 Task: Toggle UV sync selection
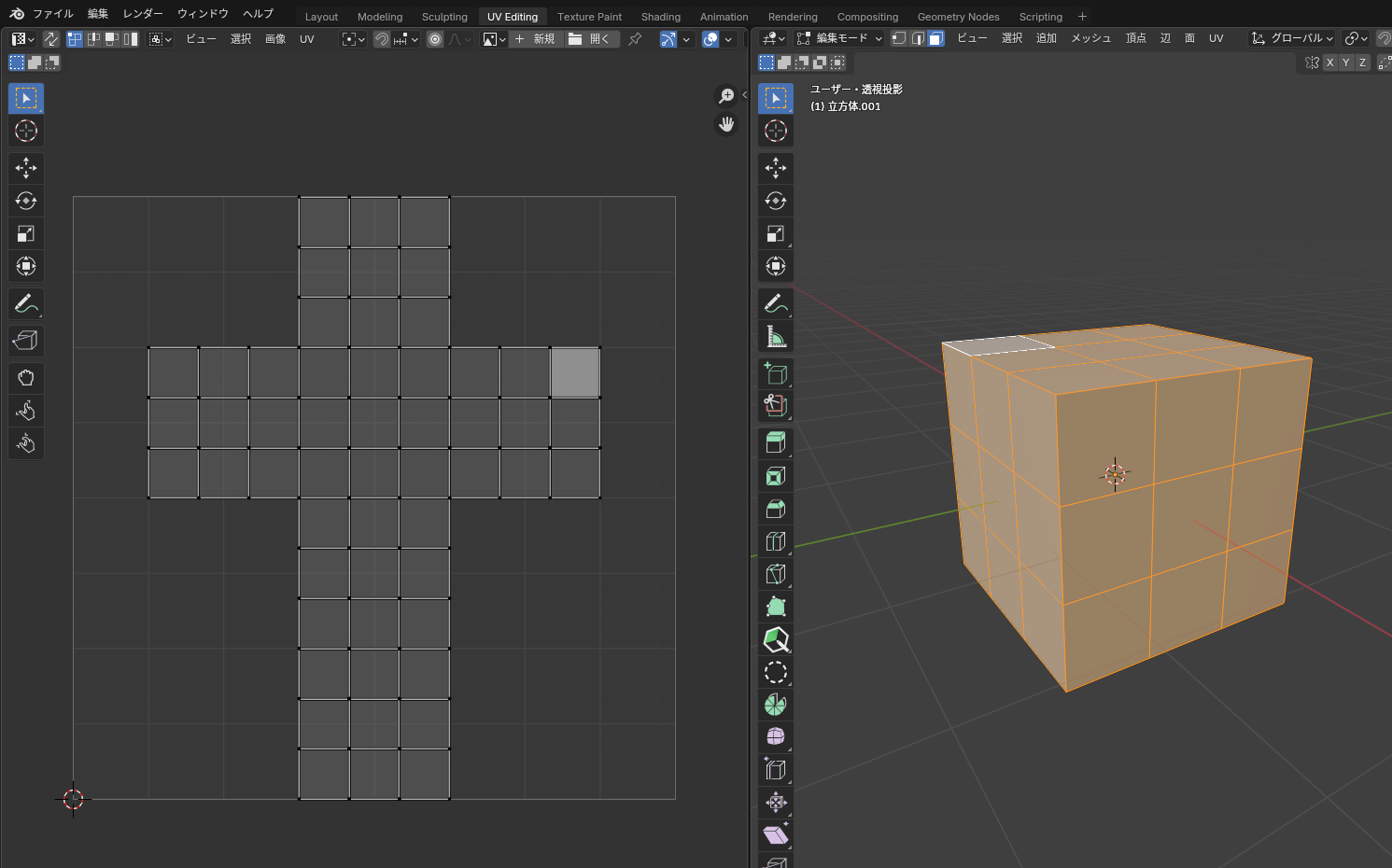point(51,39)
